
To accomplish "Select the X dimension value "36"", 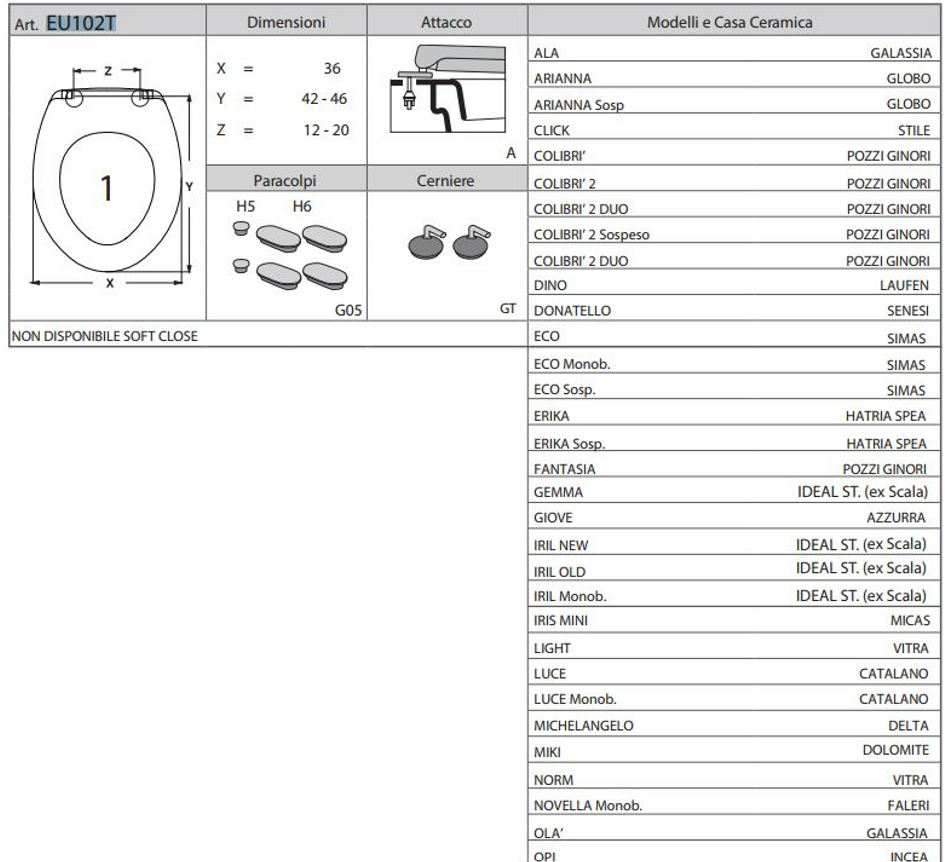I will (332, 68).
